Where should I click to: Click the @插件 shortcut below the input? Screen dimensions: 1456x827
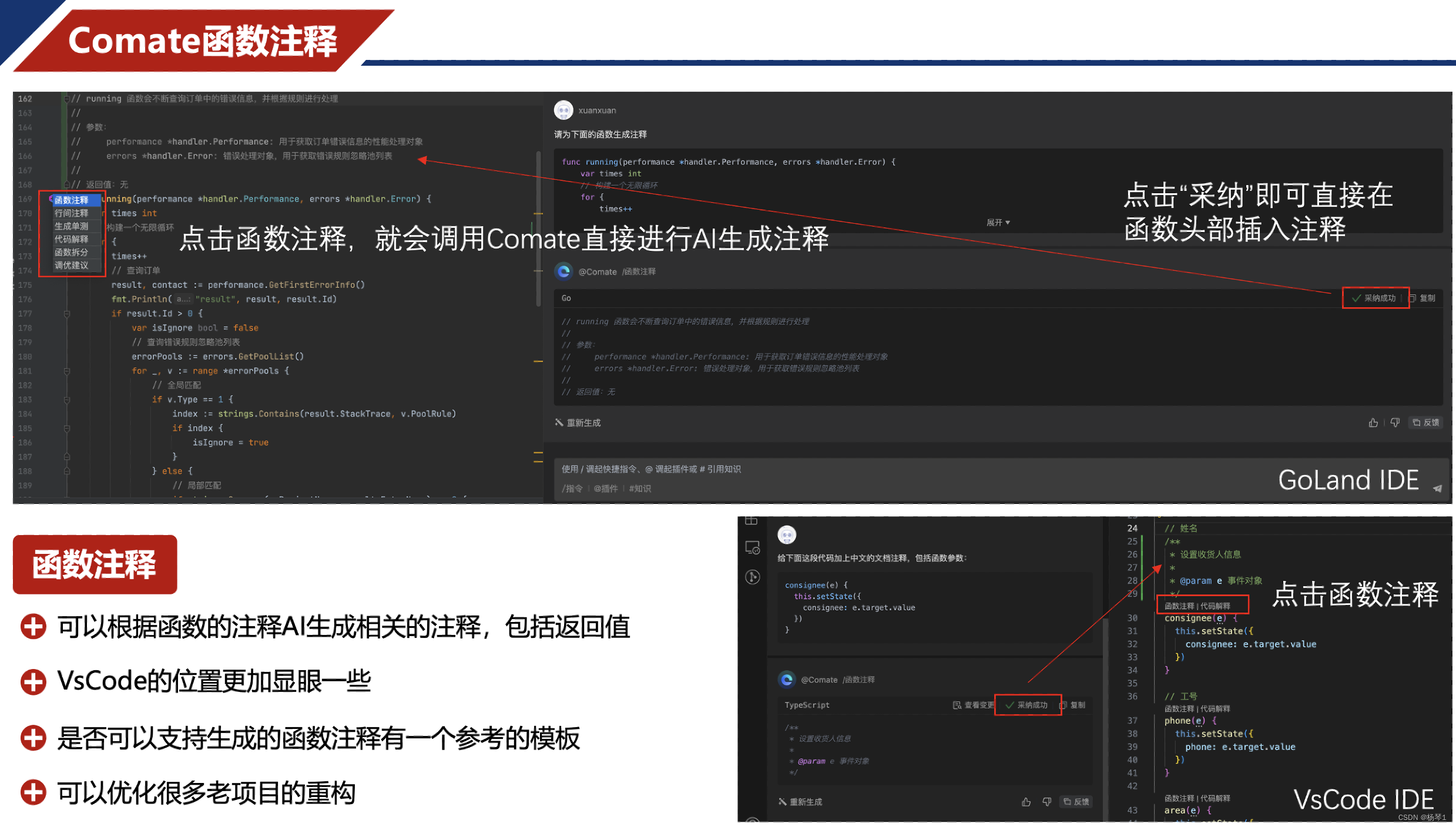[605, 489]
